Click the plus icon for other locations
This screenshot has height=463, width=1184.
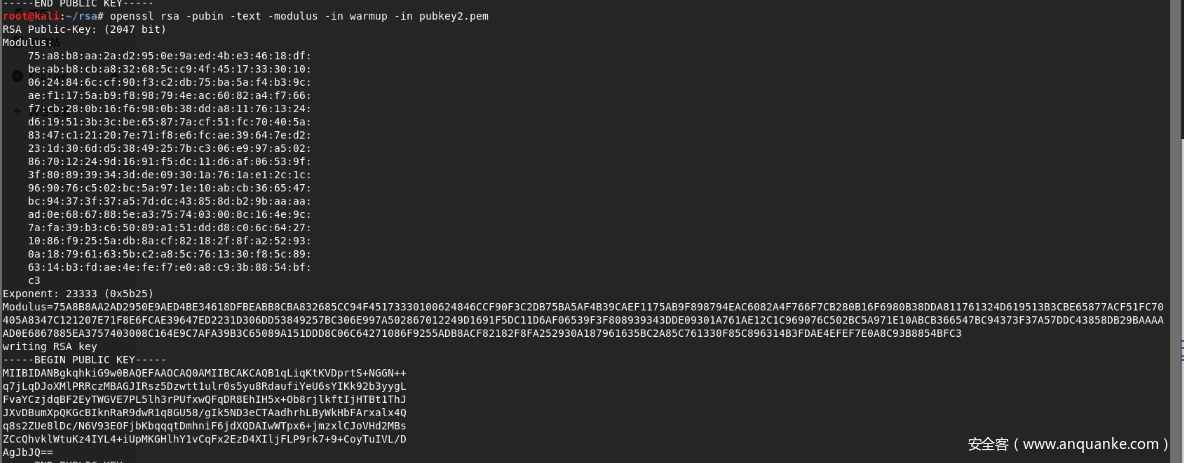pyautogui.click(x=17, y=110)
